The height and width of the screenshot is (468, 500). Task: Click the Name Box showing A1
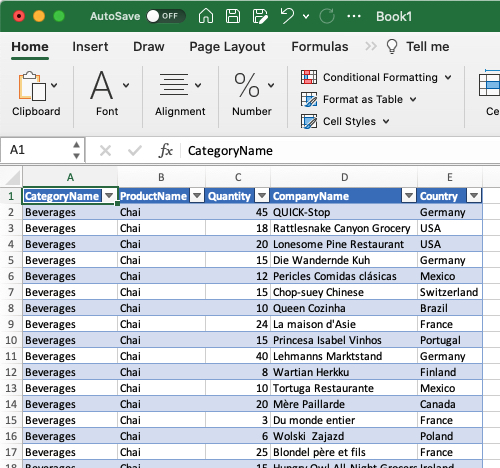pos(37,150)
